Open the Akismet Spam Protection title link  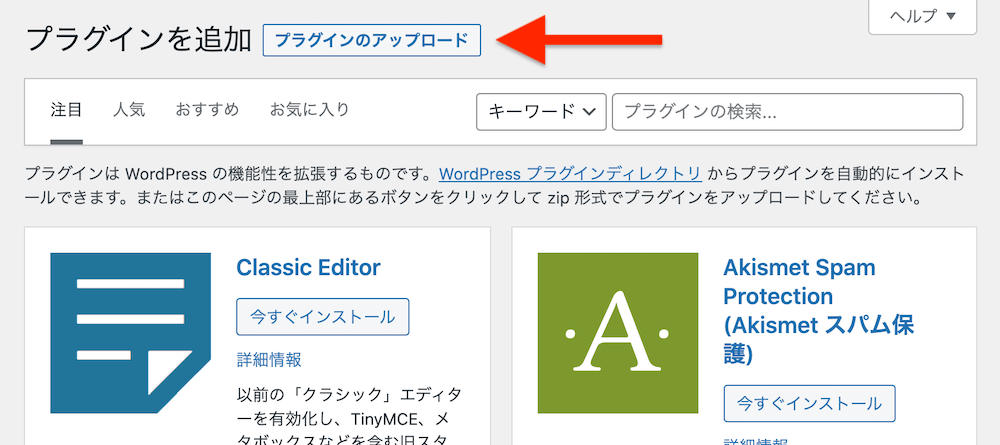coord(819,310)
